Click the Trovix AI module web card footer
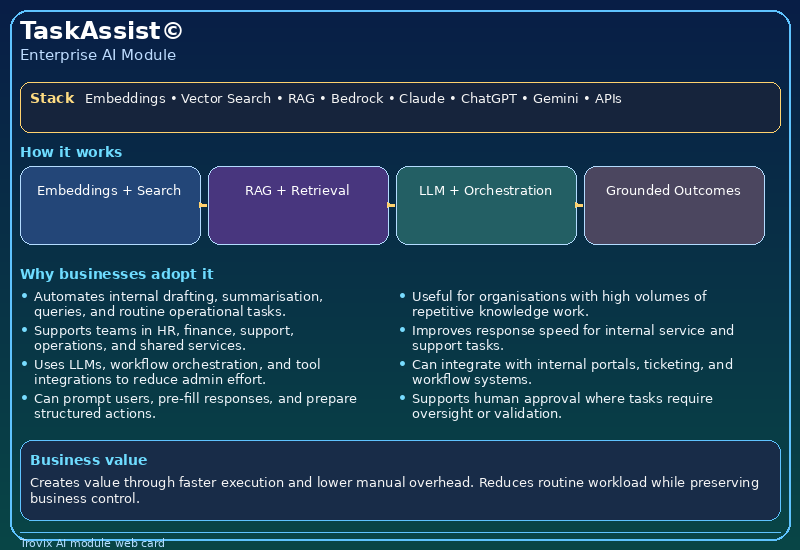The width and height of the screenshot is (800, 550). click(x=92, y=543)
